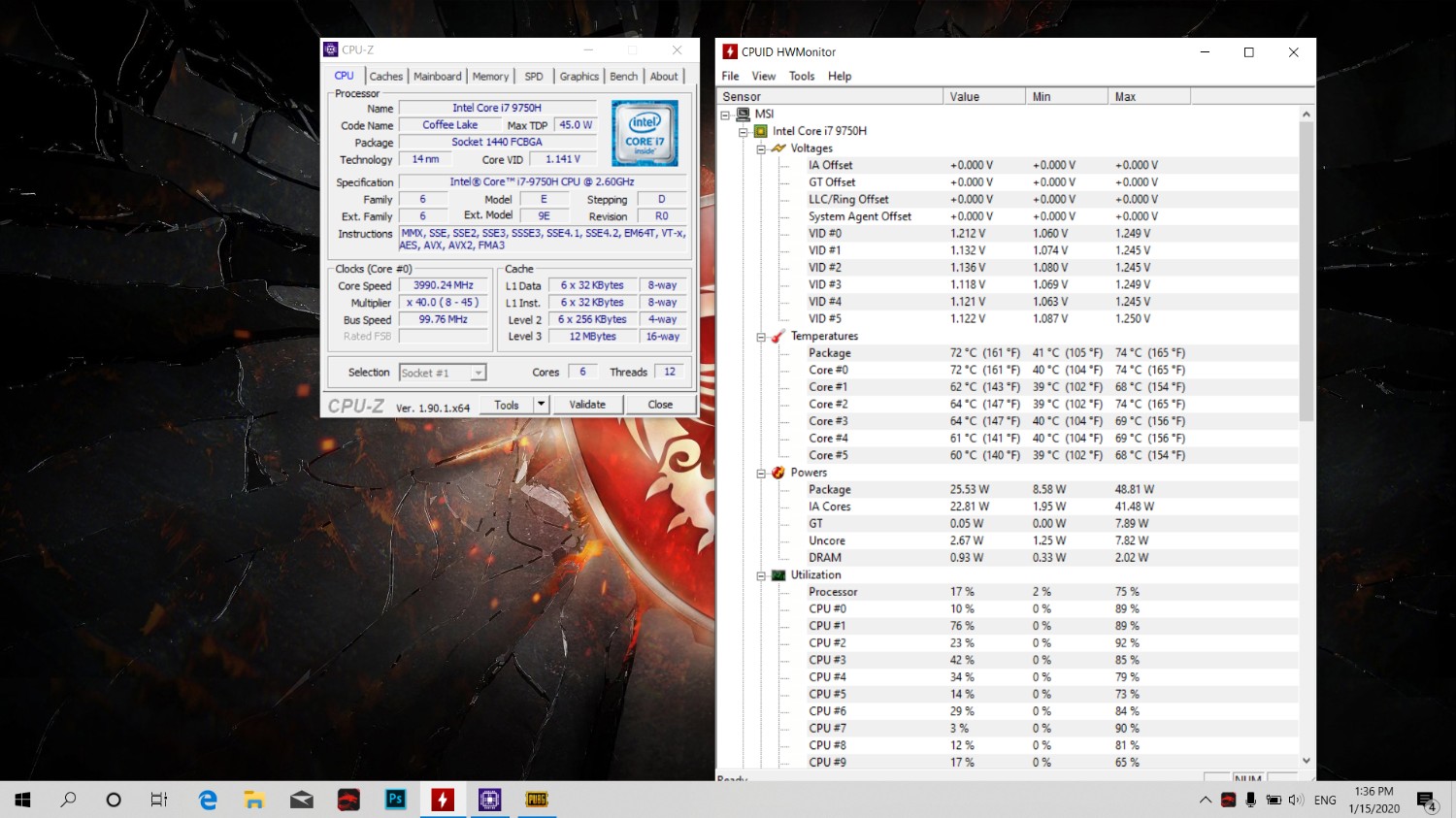Viewport: 1456px width, 818px height.
Task: Collapse the Powers section
Action: (x=761, y=474)
